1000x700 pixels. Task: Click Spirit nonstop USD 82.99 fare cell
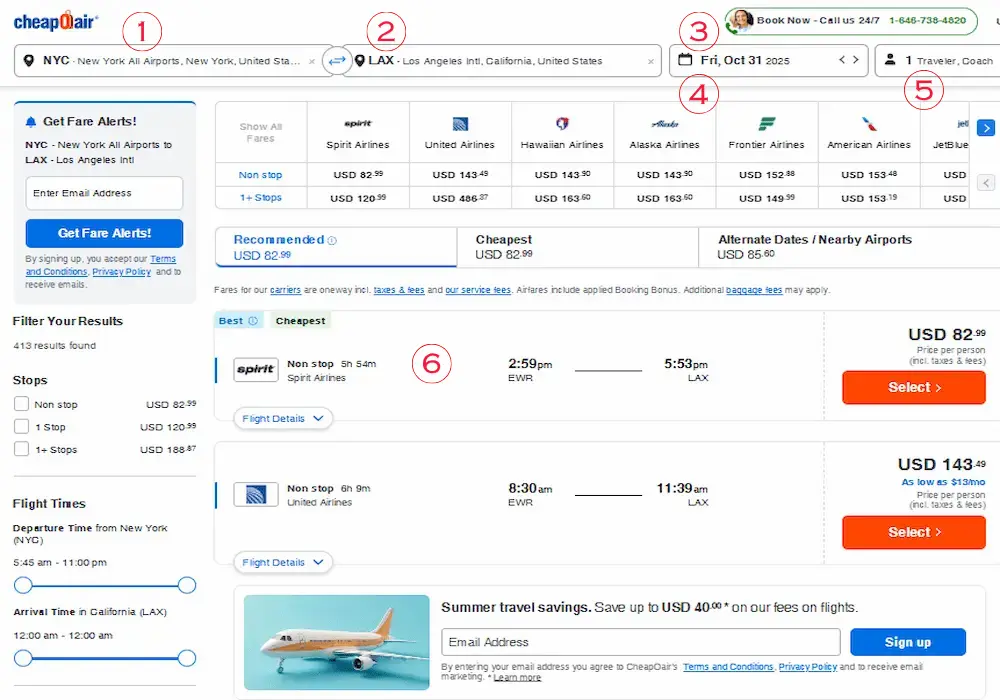358,175
